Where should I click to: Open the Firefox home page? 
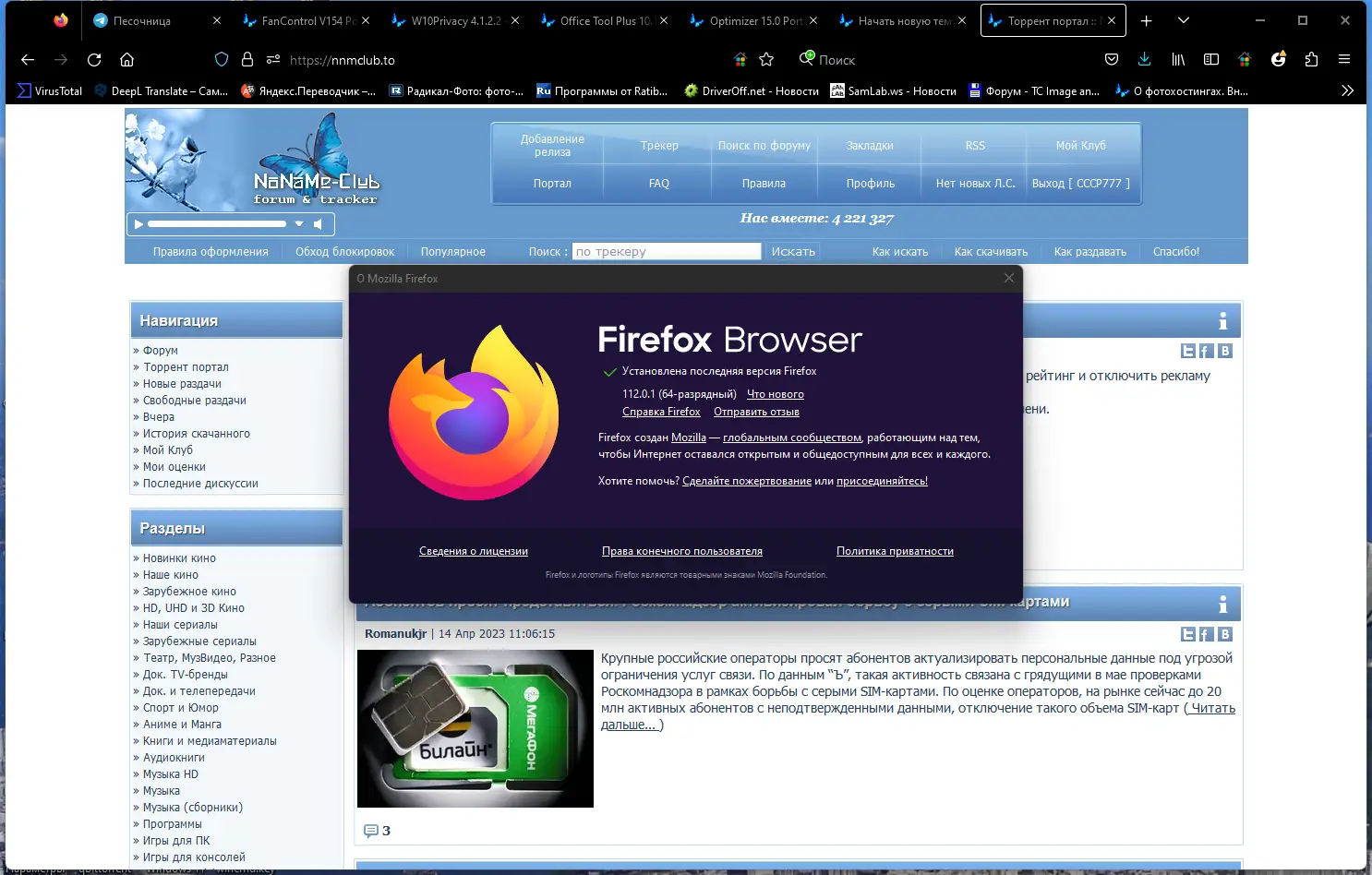[x=127, y=60]
